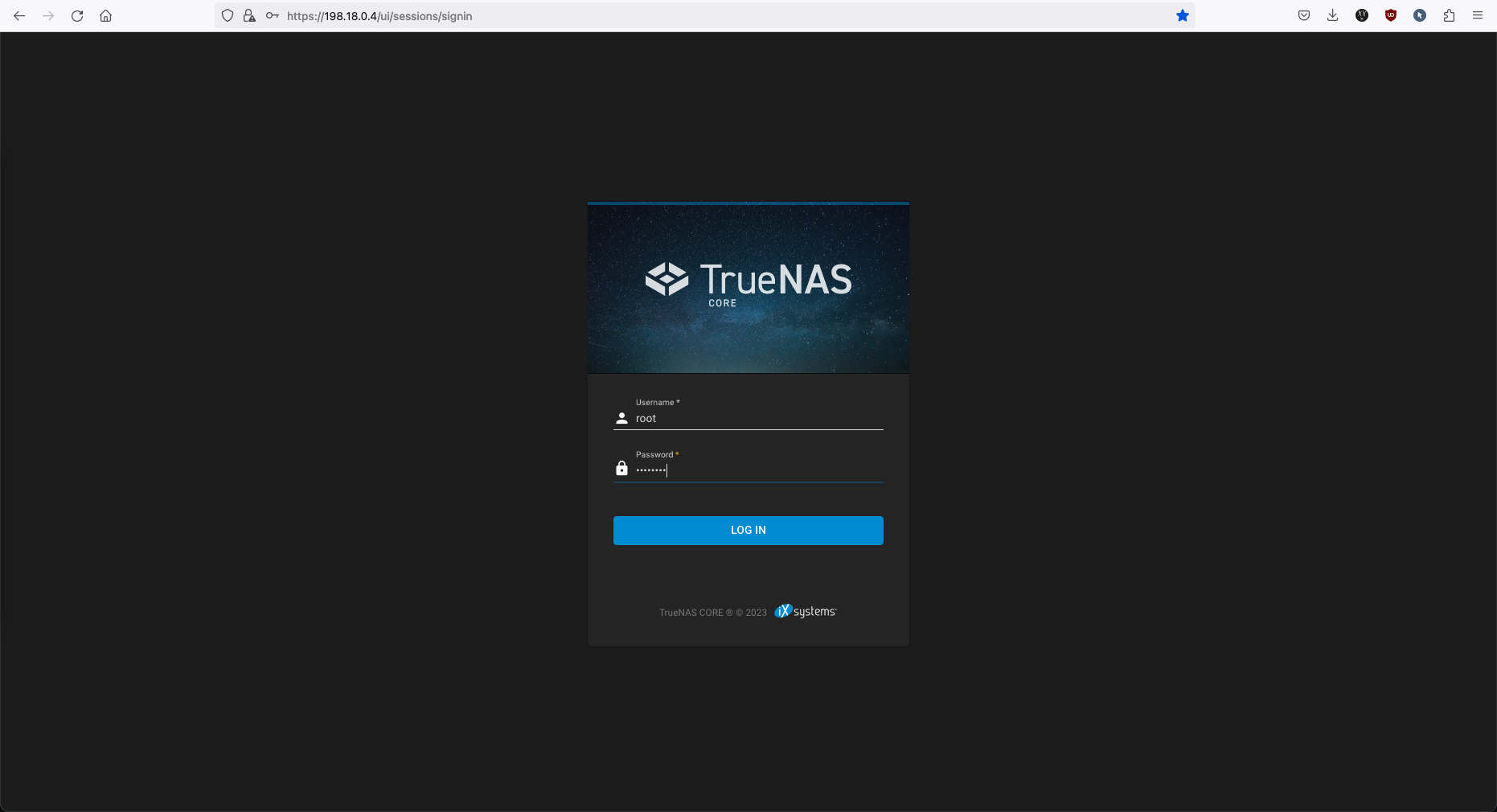Image resolution: width=1497 pixels, height=812 pixels.
Task: Open the uBlock Origin extension popup
Action: 1391,16
